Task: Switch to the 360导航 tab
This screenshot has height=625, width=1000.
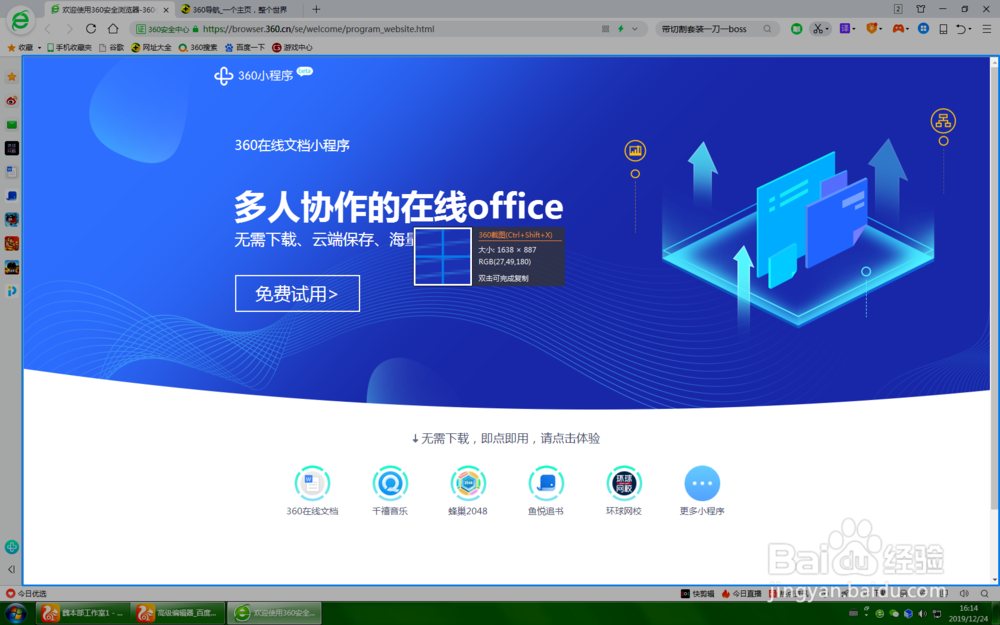Action: [240, 10]
